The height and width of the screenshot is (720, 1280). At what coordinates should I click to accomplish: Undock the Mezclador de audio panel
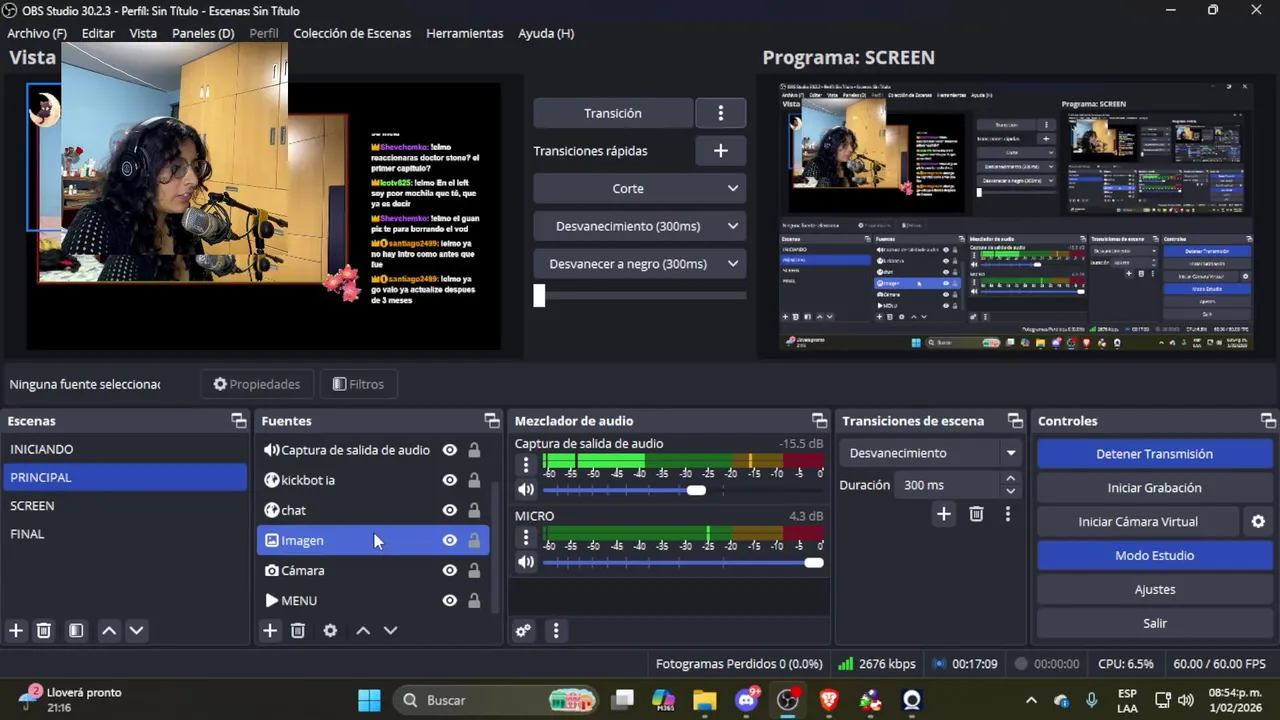819,421
